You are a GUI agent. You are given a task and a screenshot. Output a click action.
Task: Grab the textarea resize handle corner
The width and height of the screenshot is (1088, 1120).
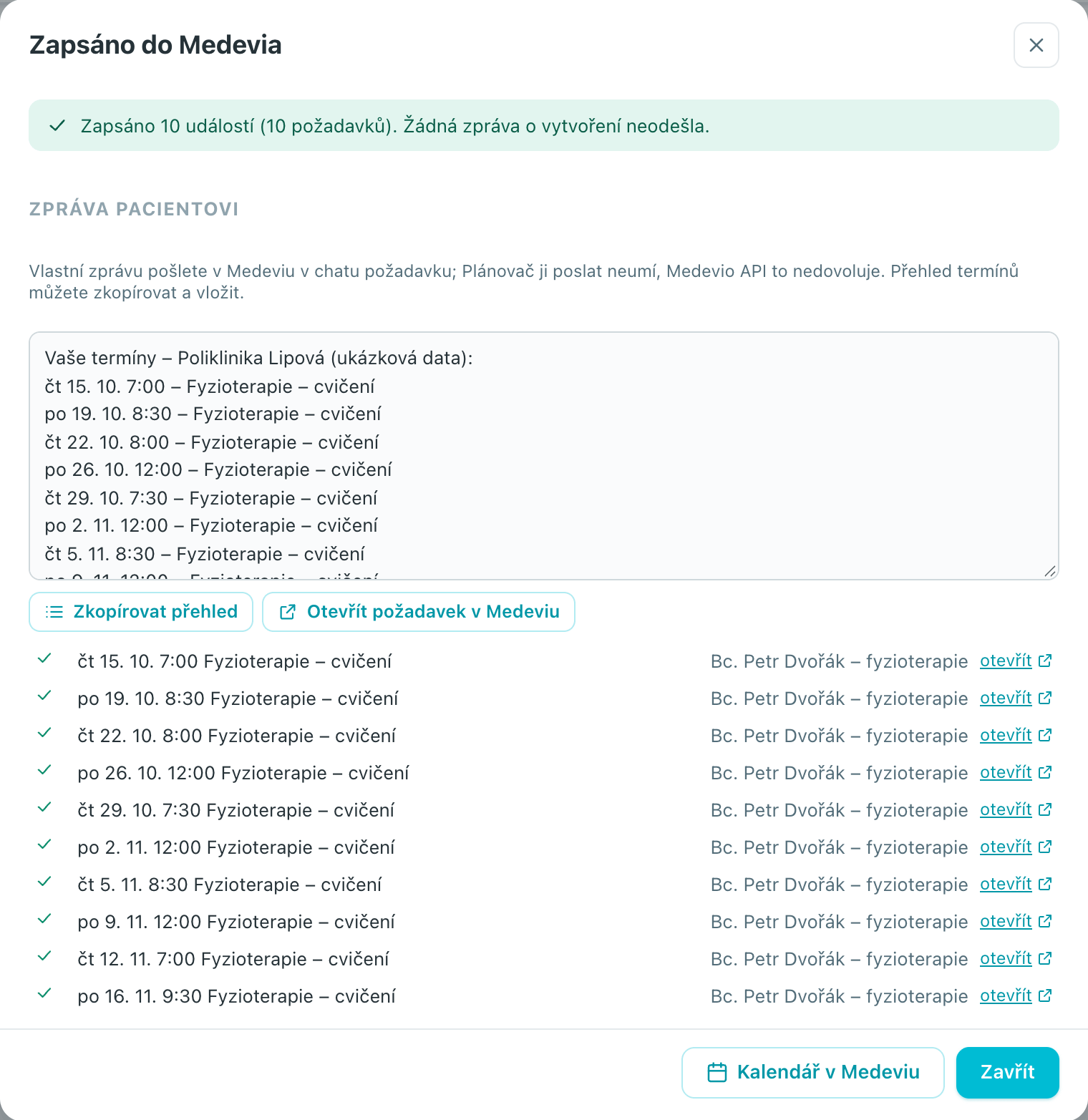pos(1050,570)
